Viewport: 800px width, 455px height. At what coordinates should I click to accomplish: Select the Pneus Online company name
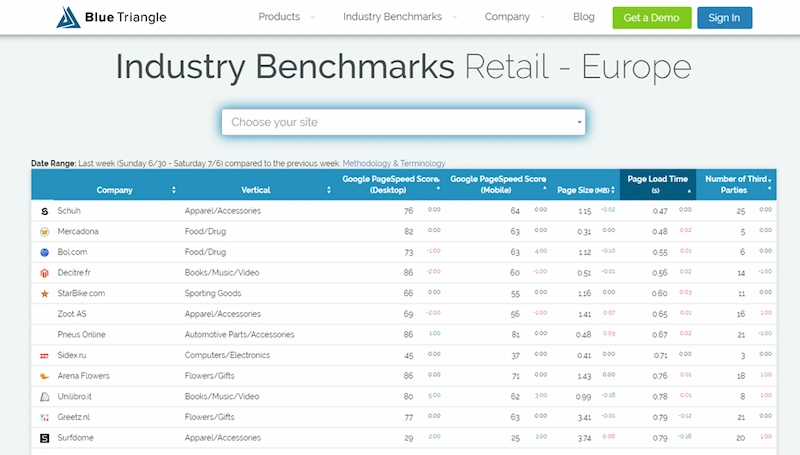[x=81, y=335]
